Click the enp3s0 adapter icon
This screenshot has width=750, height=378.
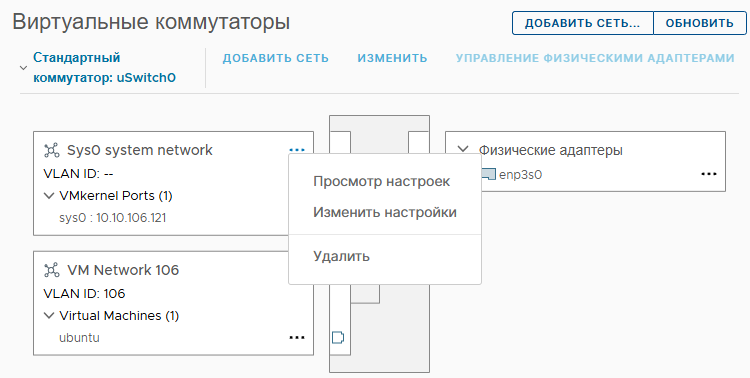click(x=488, y=174)
